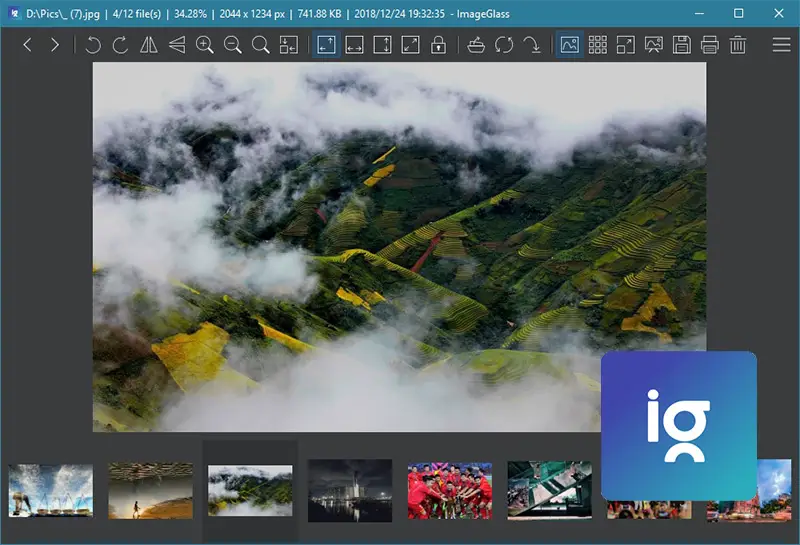Select the cloudy mountain thumbnail

pos(250,490)
